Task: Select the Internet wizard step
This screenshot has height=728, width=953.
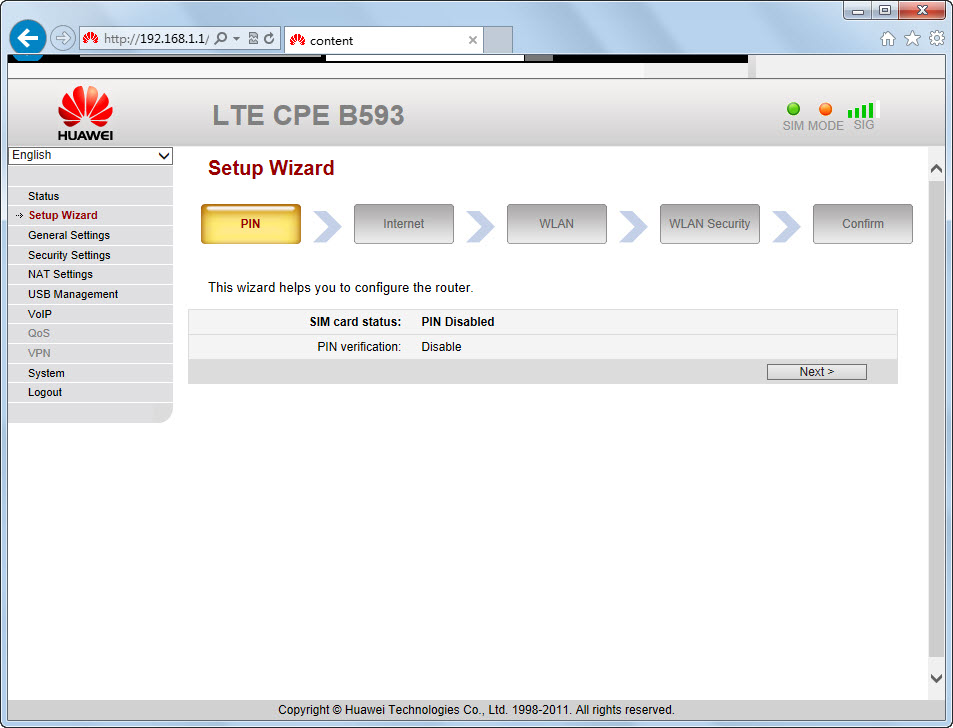Action: (403, 224)
